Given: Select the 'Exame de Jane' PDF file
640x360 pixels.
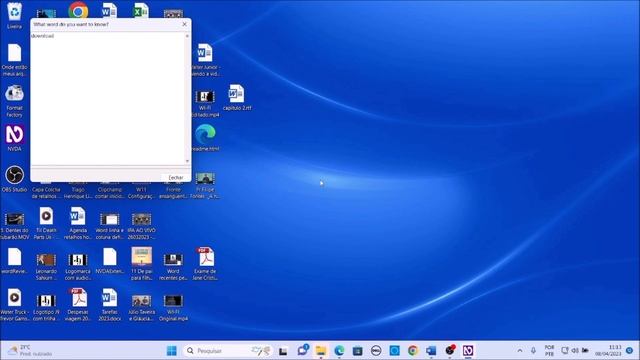Looking at the screenshot, I should pos(205,264).
